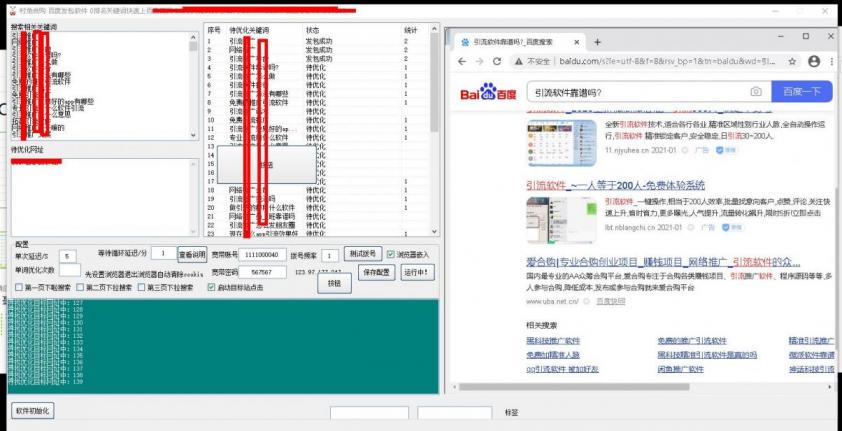Image resolution: width=842 pixels, height=431 pixels.
Task: Click the Baidu logo
Action: click(488, 92)
